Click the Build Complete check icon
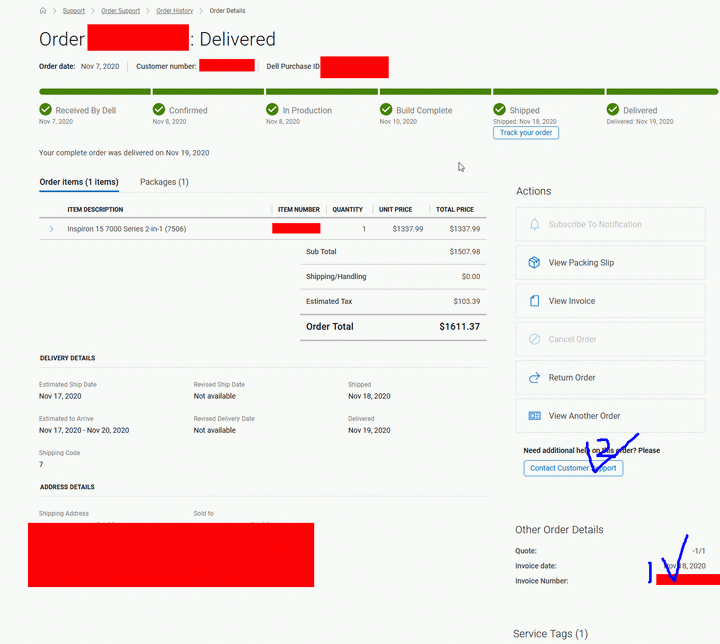Viewport: 720px width, 644px height. point(386,109)
